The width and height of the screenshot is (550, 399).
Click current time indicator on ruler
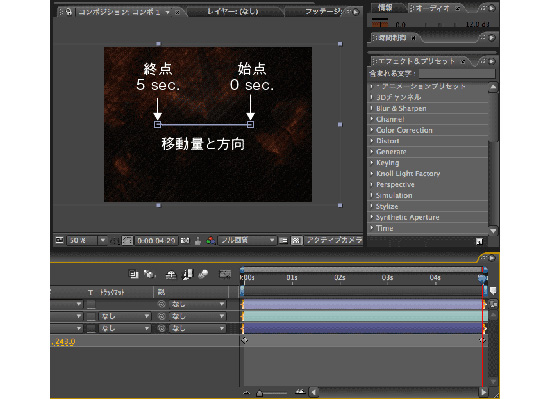(x=483, y=278)
